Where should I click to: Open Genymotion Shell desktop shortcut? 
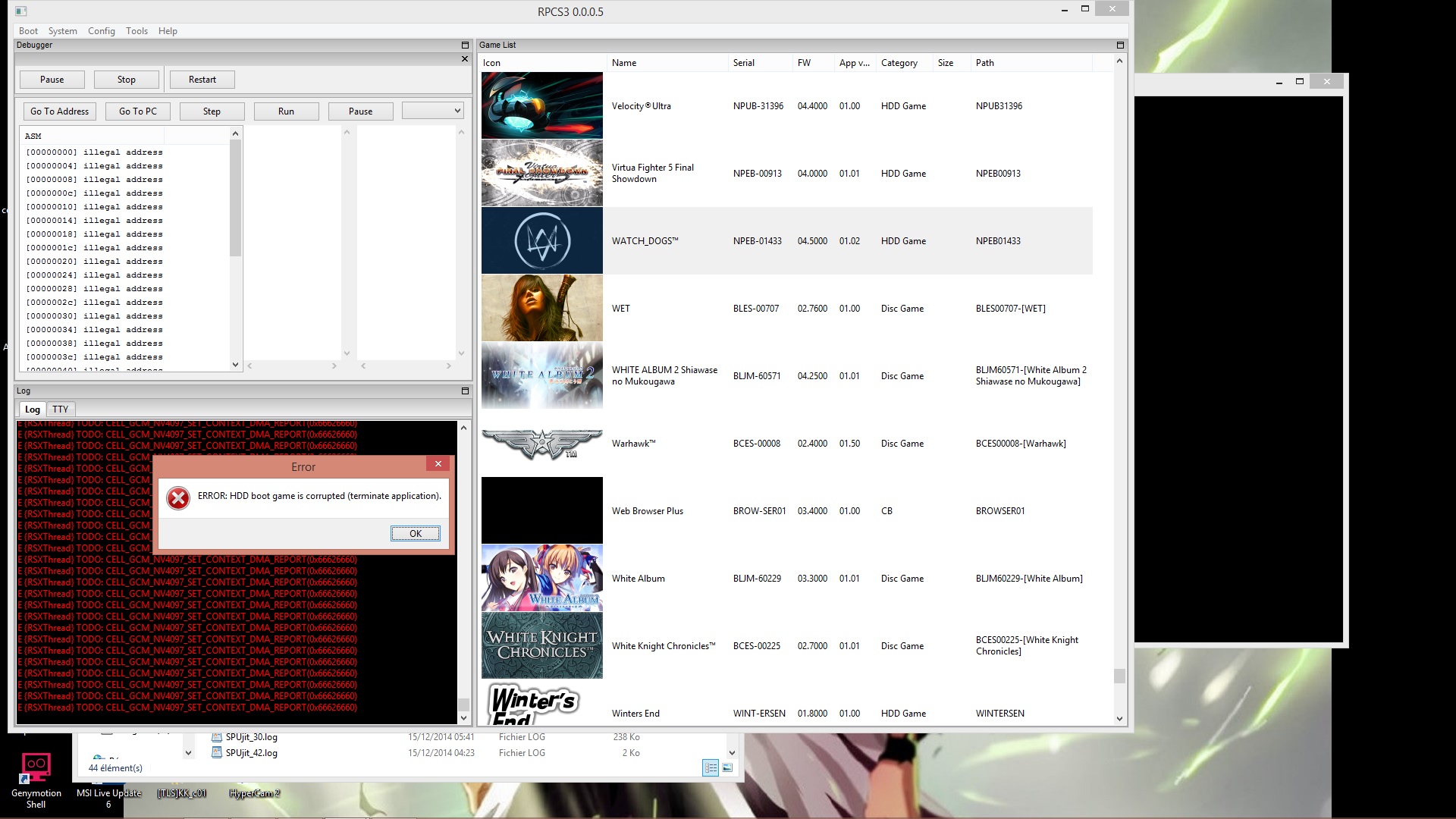click(36, 780)
